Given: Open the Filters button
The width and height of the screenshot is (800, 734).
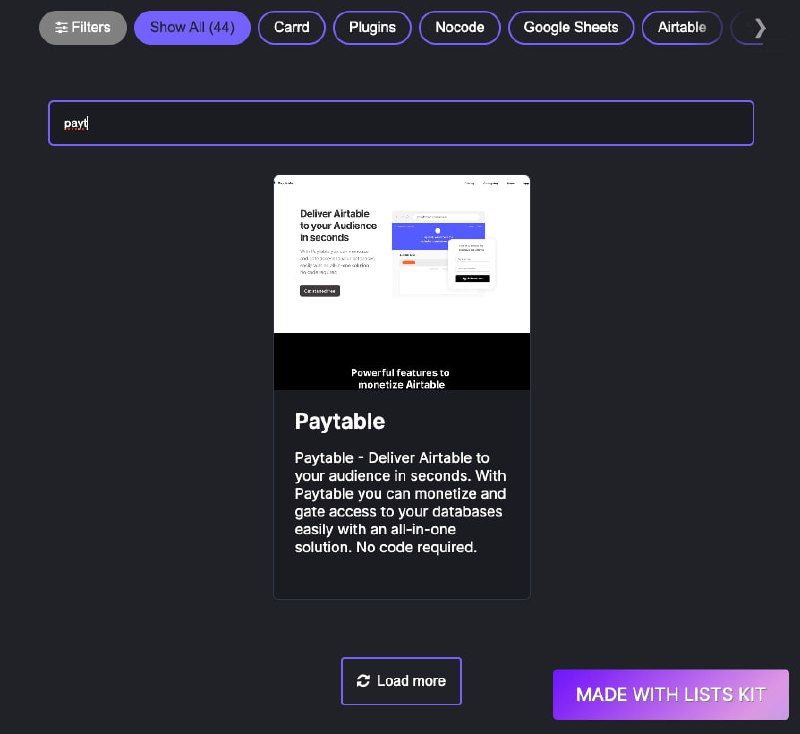Looking at the screenshot, I should coord(83,28).
